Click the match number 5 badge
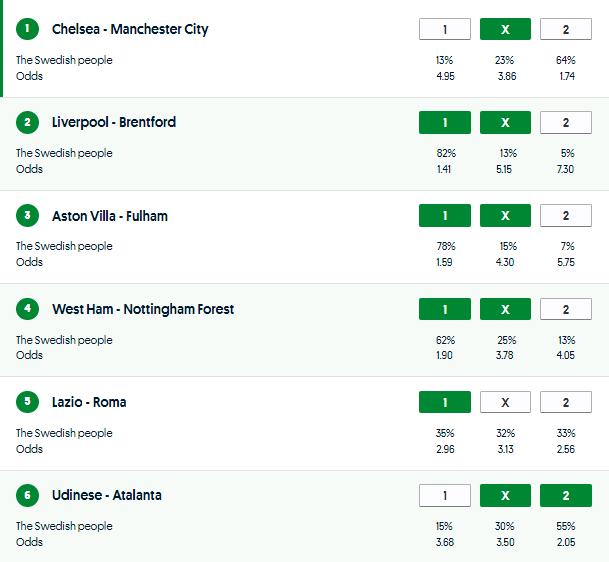 [27, 402]
